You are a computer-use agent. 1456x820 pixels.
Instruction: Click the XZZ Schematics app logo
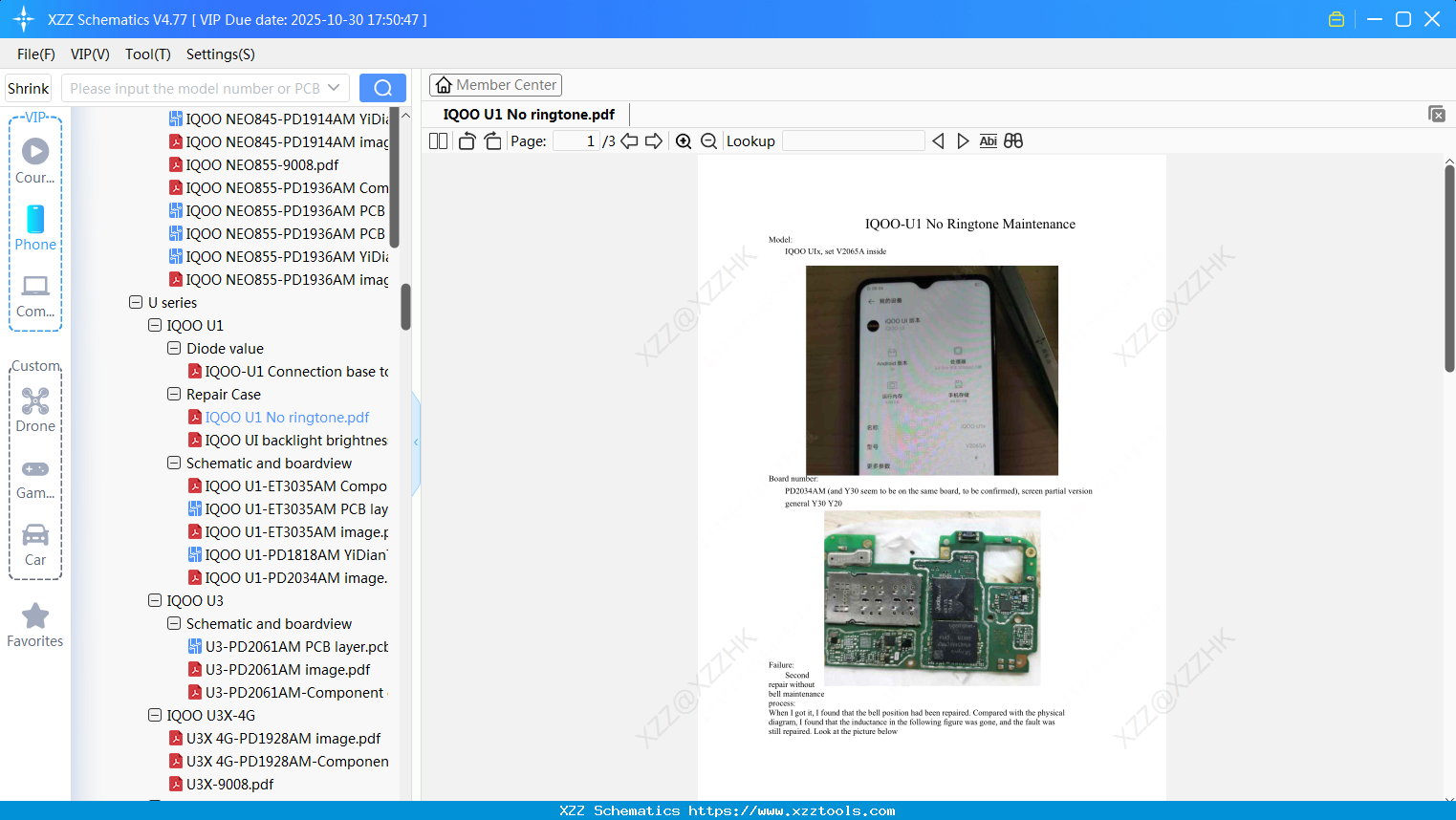(24, 19)
